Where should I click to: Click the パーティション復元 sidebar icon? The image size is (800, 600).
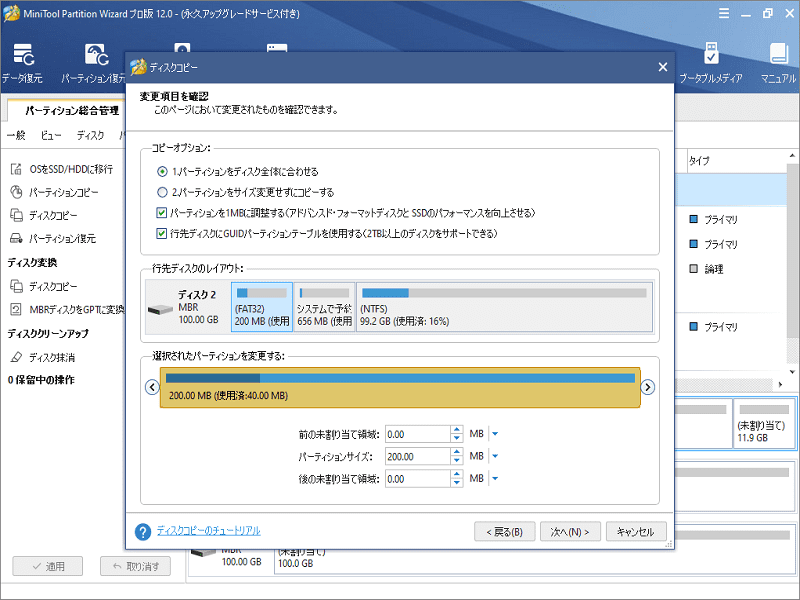16,238
